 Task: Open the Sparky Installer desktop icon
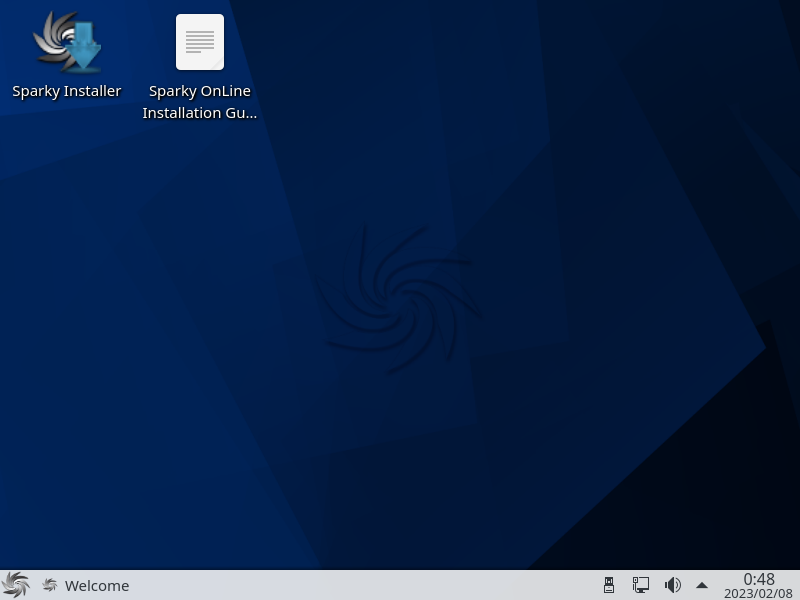[67, 41]
